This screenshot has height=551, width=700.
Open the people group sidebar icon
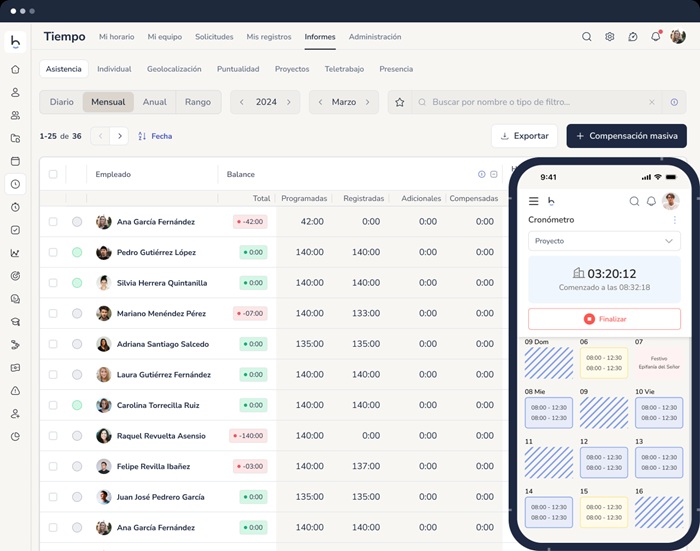tap(15, 115)
